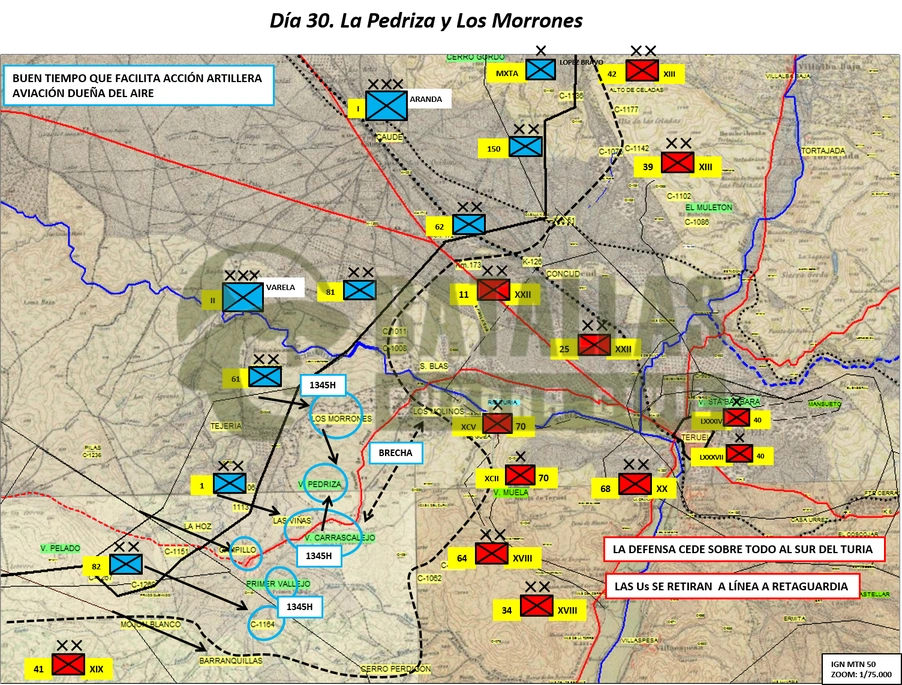The height and width of the screenshot is (685, 902).
Task: Click the title 'Día 30. La Pedriza y Los Morrones'
Action: 426,21
